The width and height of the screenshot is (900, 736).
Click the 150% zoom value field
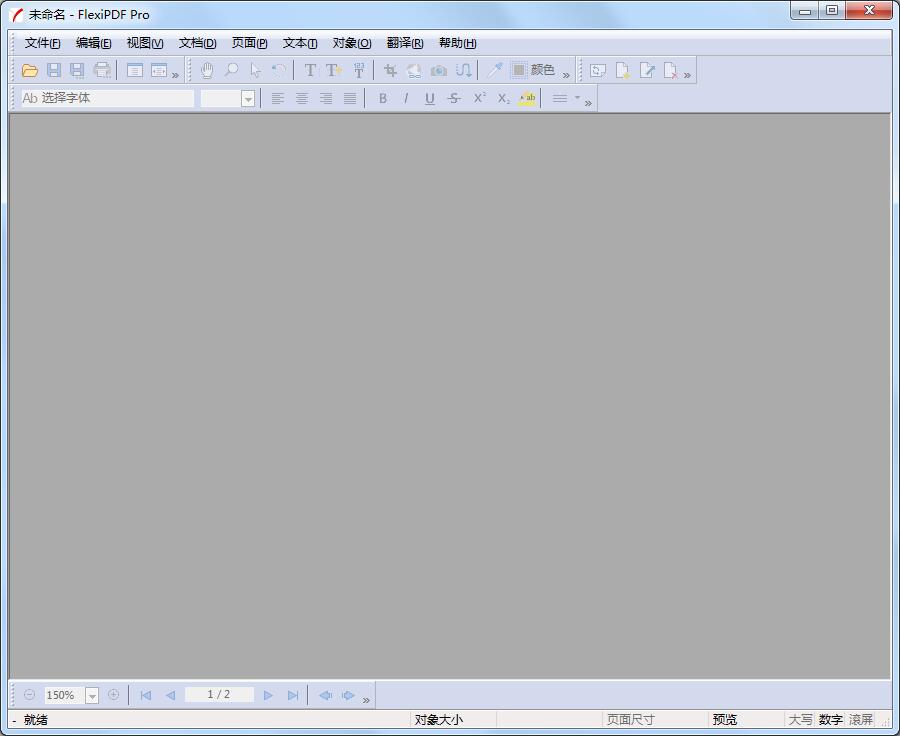pyautogui.click(x=64, y=695)
